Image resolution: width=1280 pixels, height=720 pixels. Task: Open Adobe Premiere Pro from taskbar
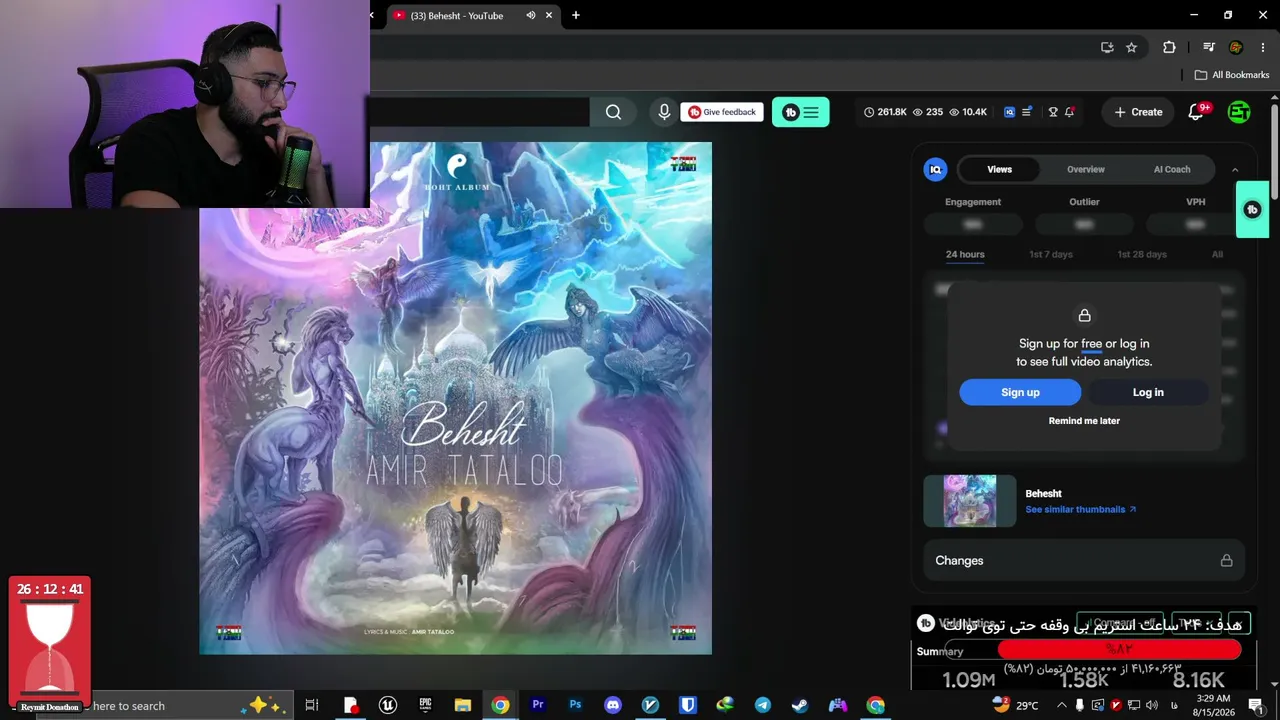pos(538,705)
